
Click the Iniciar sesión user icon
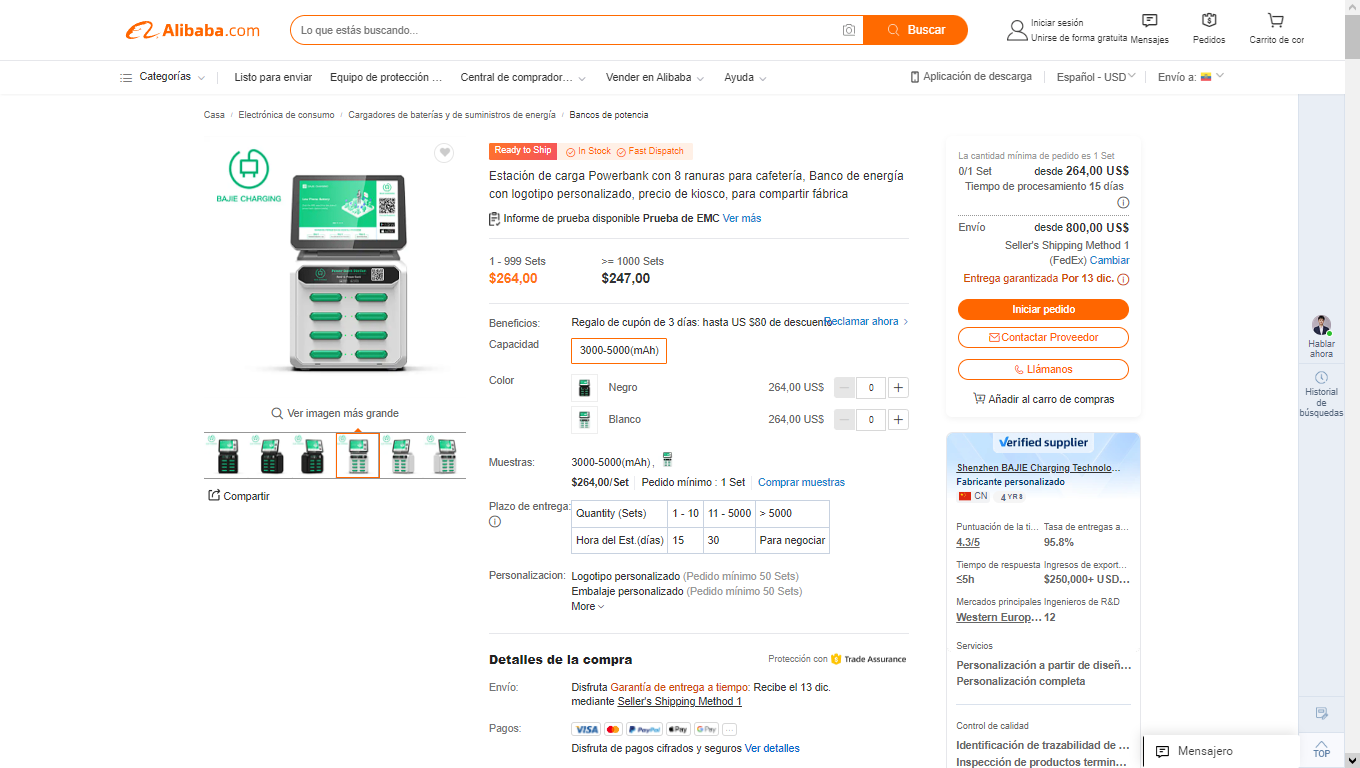click(x=1017, y=30)
